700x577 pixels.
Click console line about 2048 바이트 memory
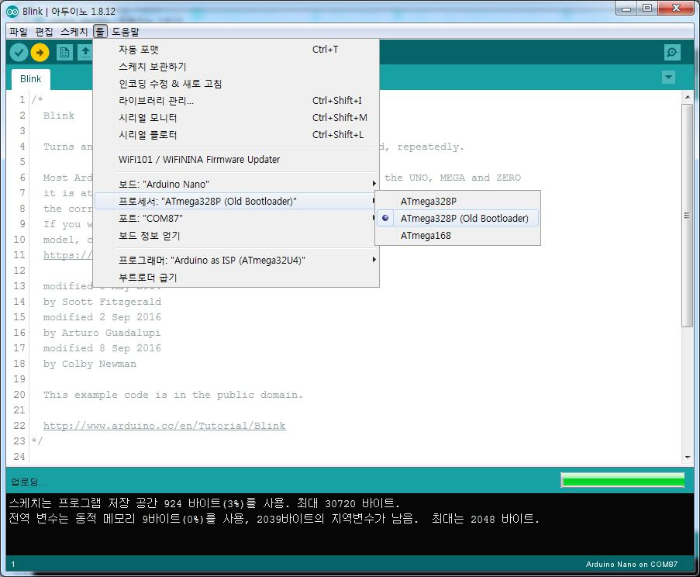click(274, 519)
